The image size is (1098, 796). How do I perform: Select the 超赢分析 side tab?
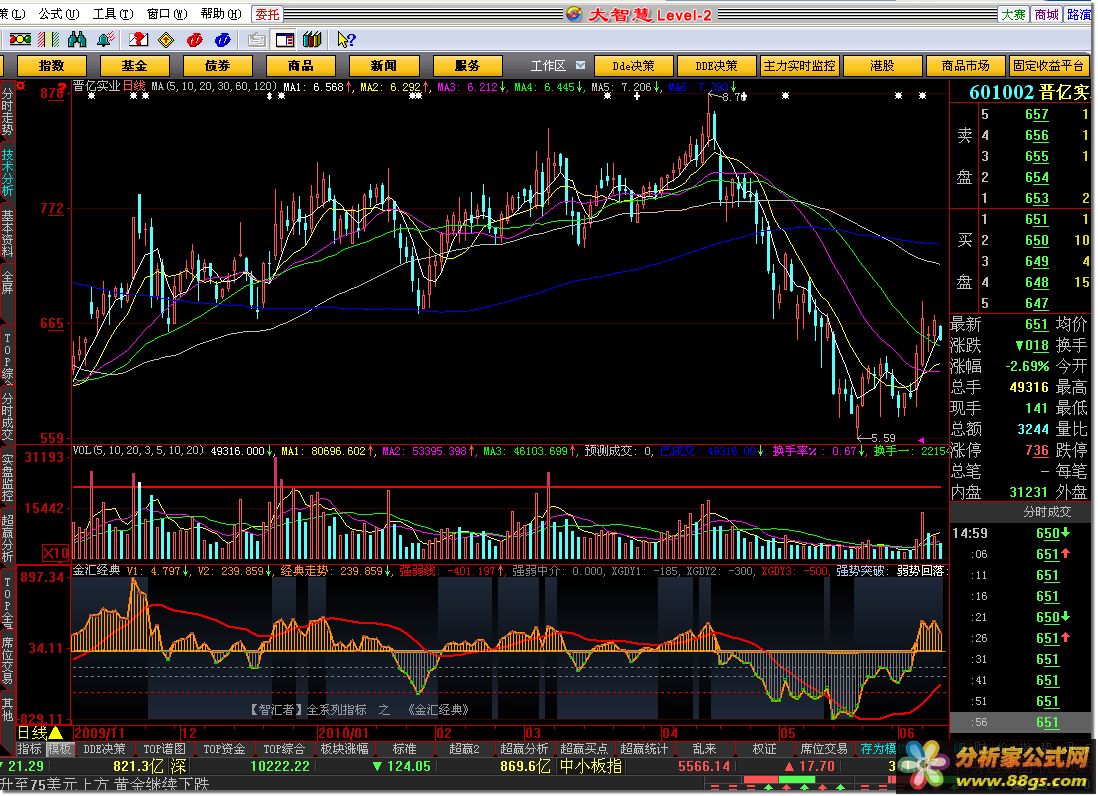[x=7, y=538]
